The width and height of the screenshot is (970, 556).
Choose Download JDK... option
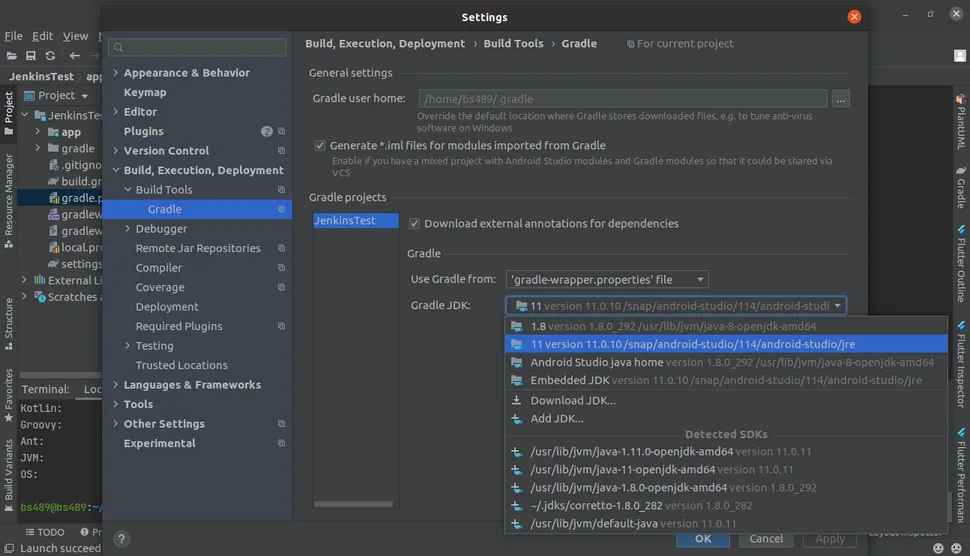573,401
